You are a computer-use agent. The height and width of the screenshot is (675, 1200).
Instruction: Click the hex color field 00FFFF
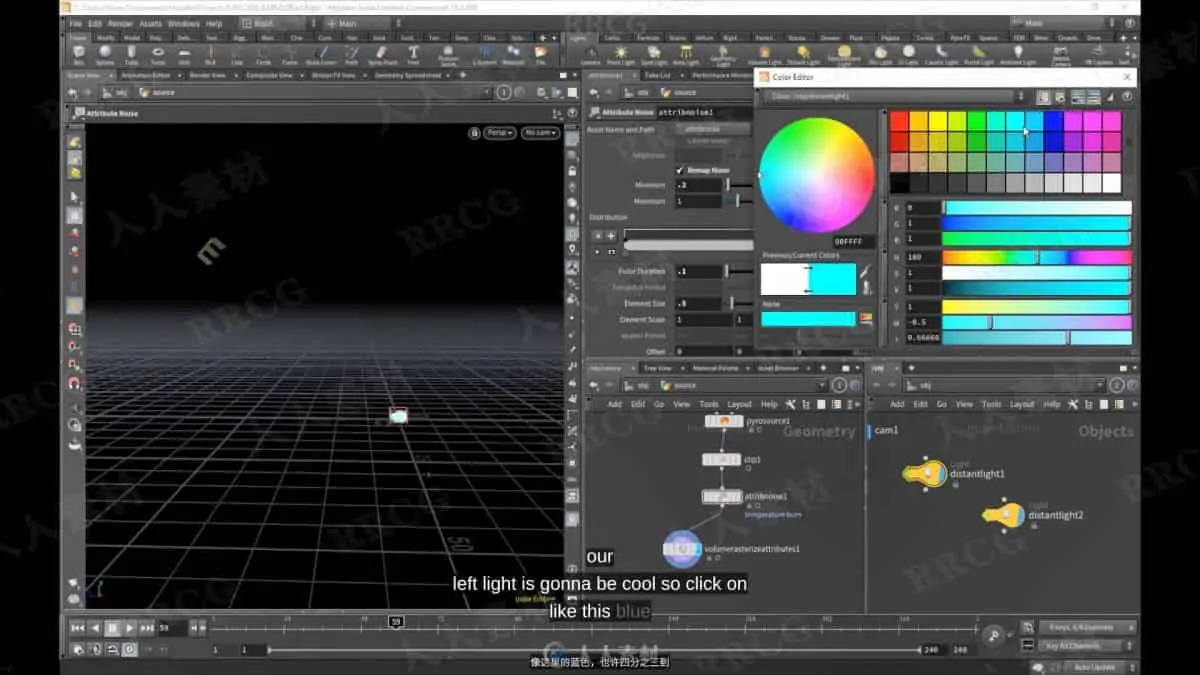point(854,242)
